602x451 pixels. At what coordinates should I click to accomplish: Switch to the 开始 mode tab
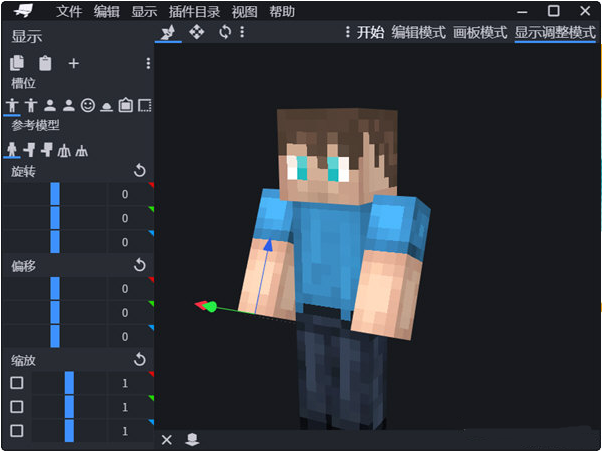point(370,32)
